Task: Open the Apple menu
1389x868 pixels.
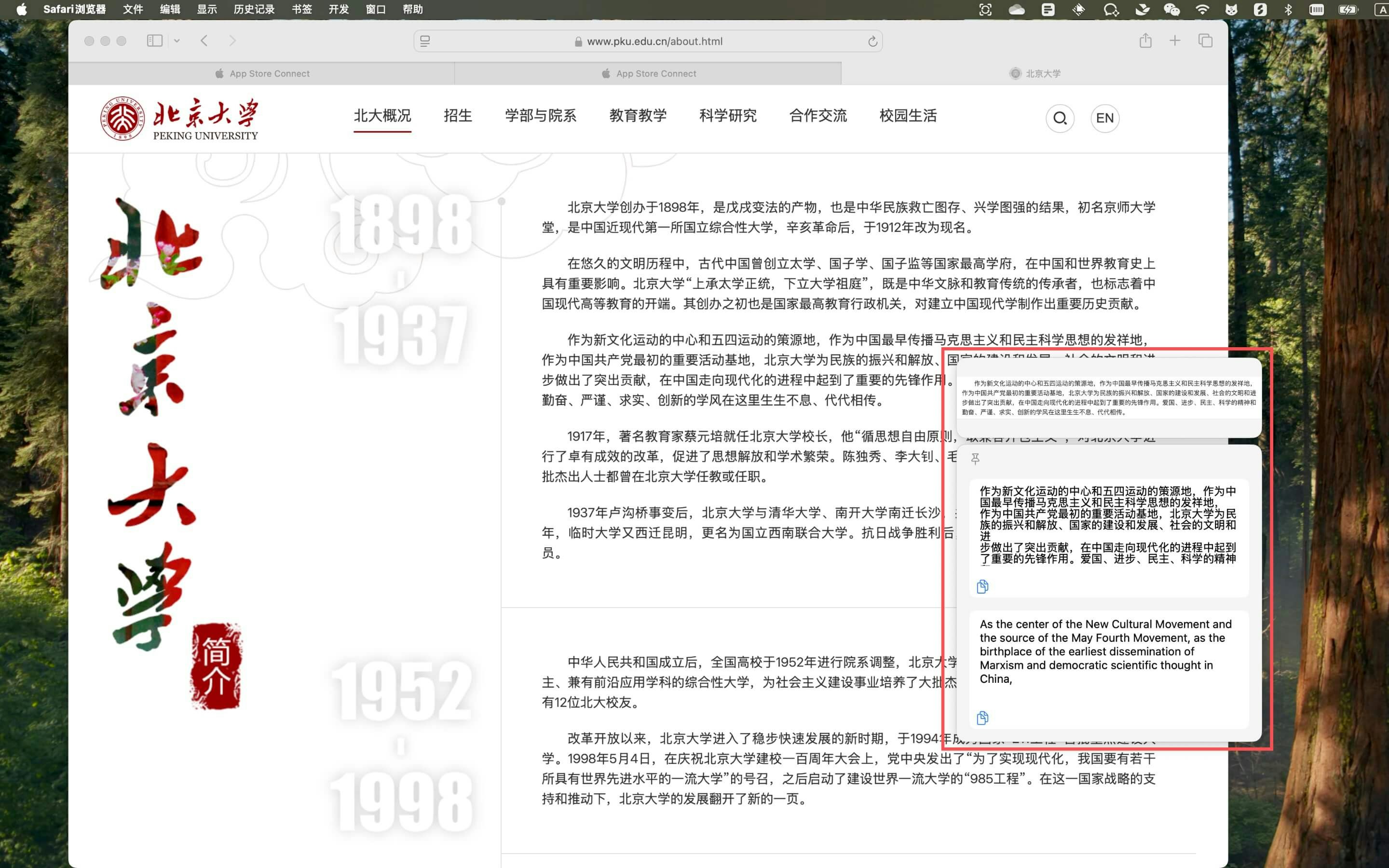Action: (21, 9)
